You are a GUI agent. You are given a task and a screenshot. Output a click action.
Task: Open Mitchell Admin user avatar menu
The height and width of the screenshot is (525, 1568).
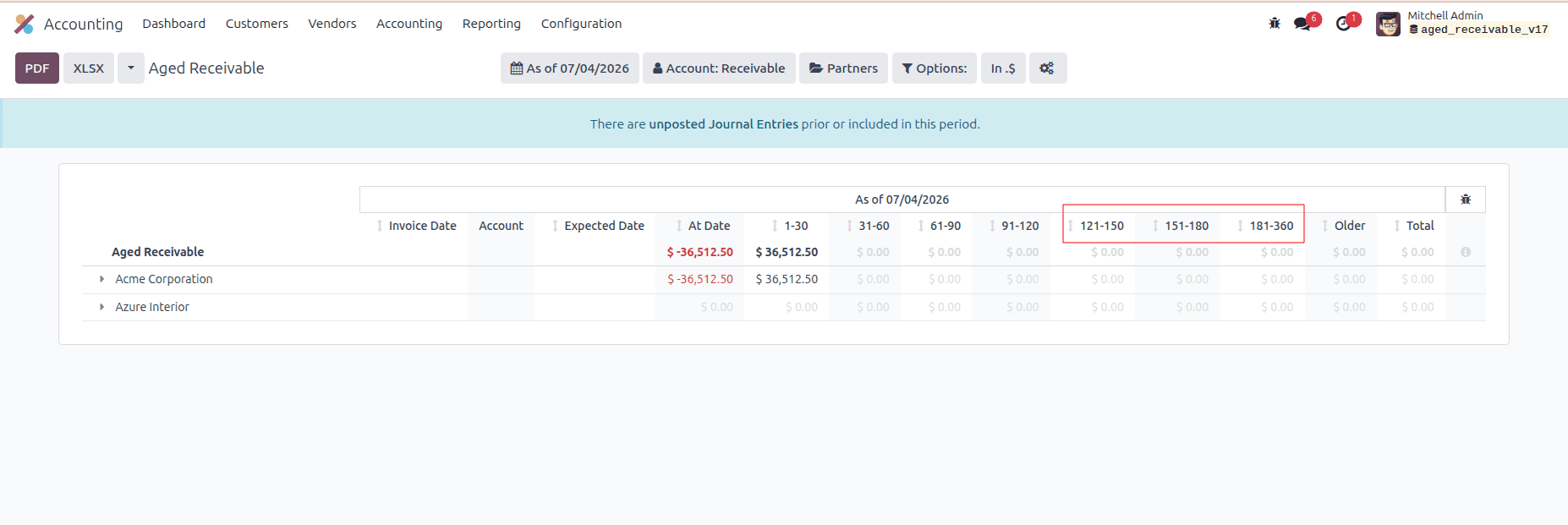pyautogui.click(x=1388, y=24)
